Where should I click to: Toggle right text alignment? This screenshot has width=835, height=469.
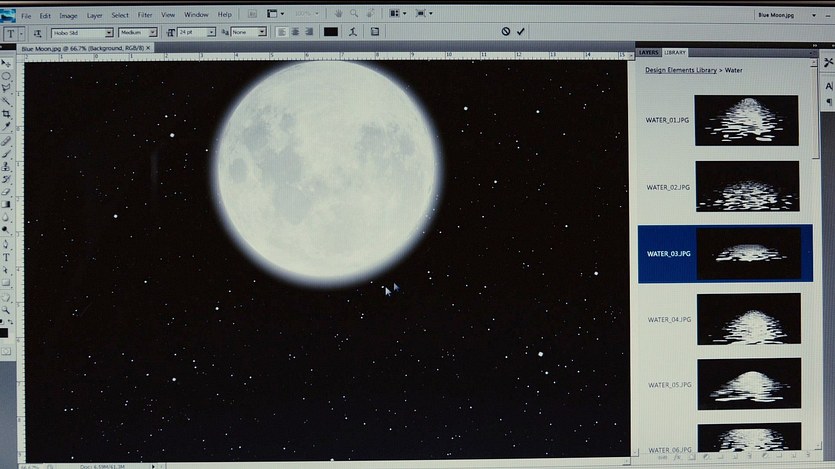coord(308,32)
